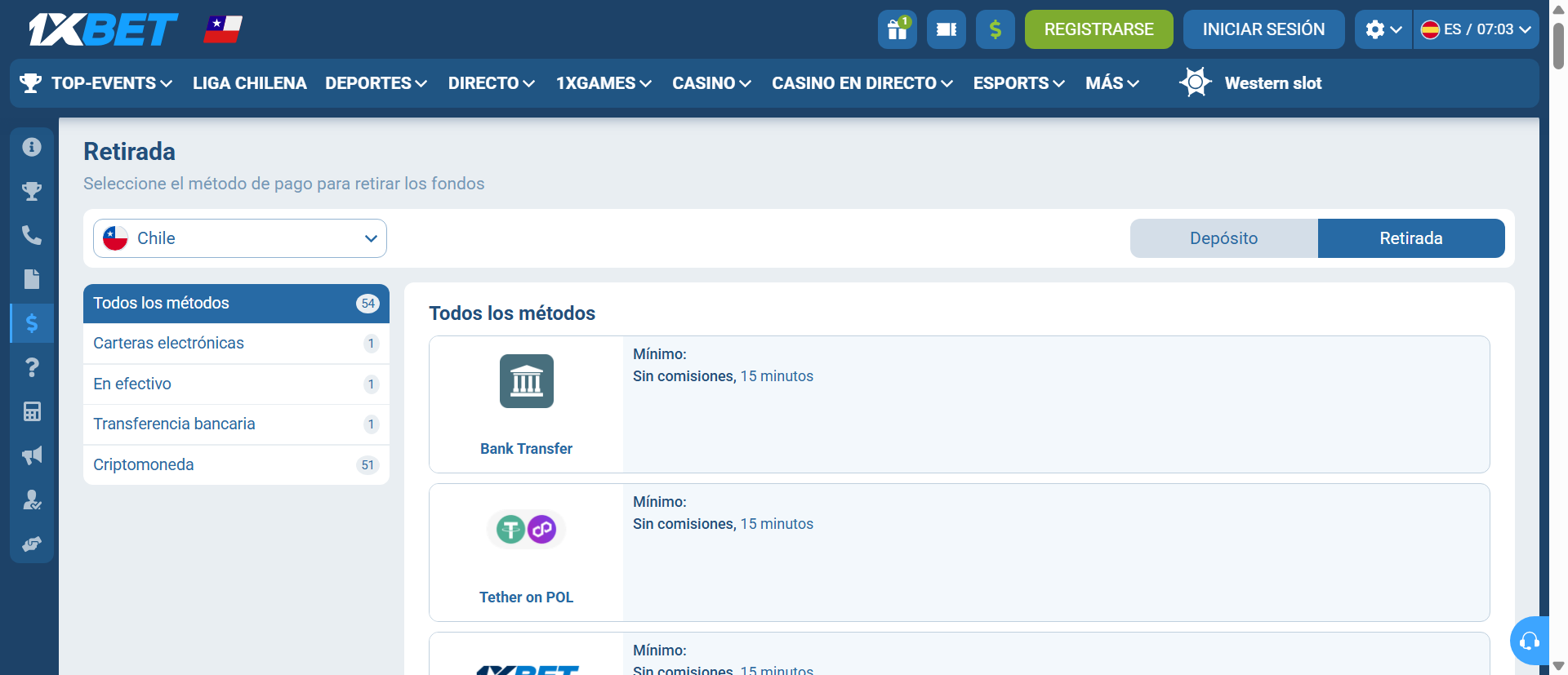Open the calculator sidebar icon

32,411
